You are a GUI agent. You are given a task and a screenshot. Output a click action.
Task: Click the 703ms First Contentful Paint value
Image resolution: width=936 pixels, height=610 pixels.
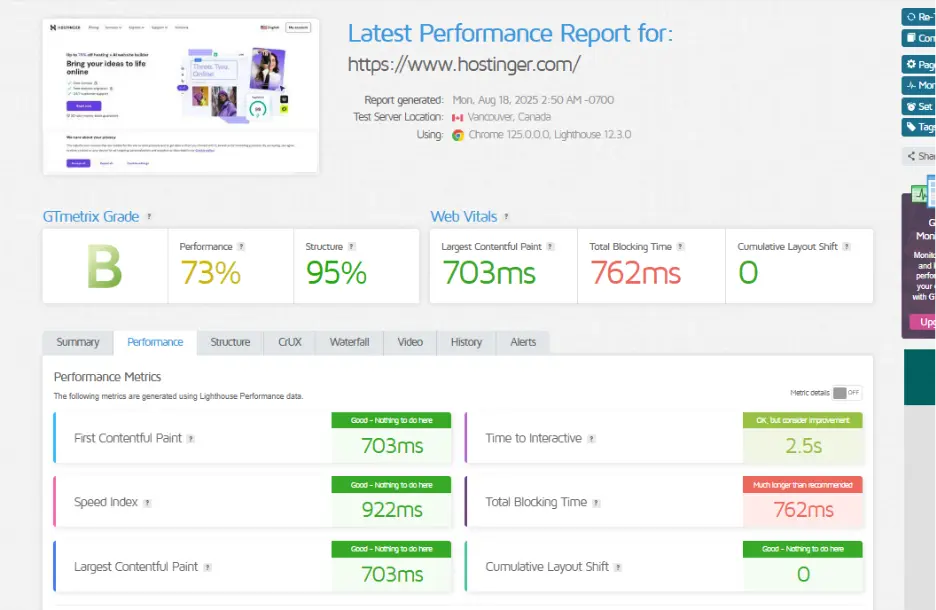pyautogui.click(x=392, y=446)
